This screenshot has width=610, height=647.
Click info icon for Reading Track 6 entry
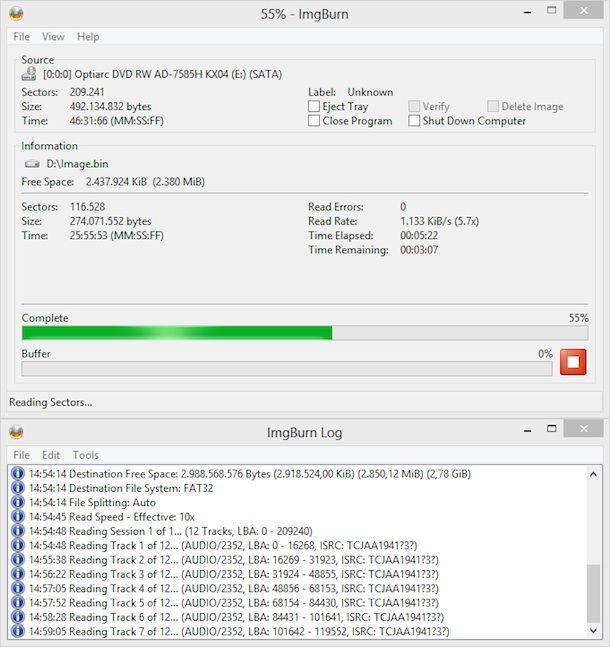[x=17, y=617]
